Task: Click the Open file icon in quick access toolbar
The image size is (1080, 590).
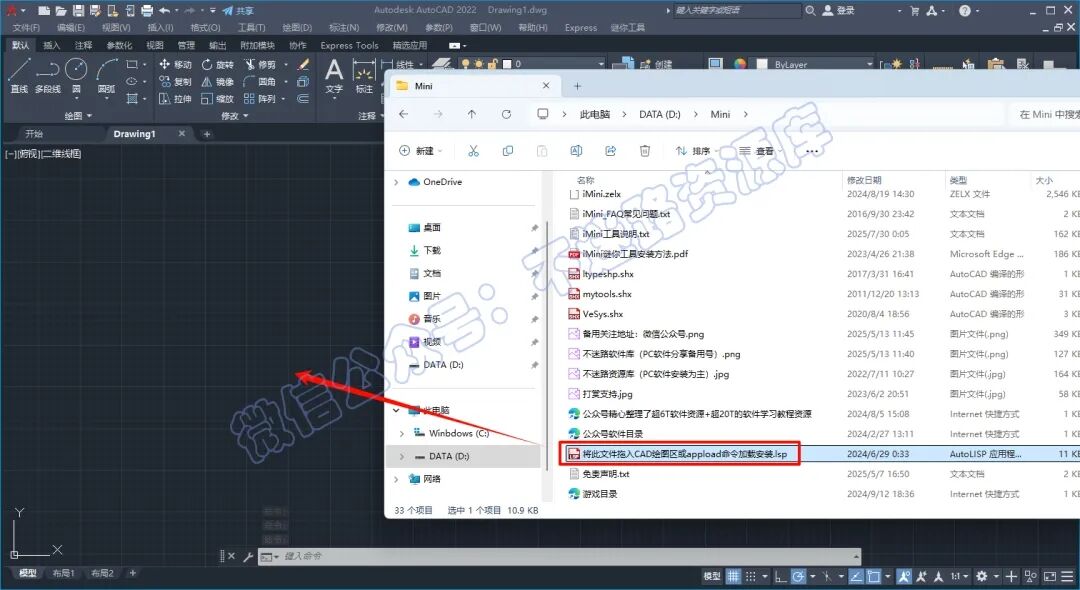Action: click(61, 10)
